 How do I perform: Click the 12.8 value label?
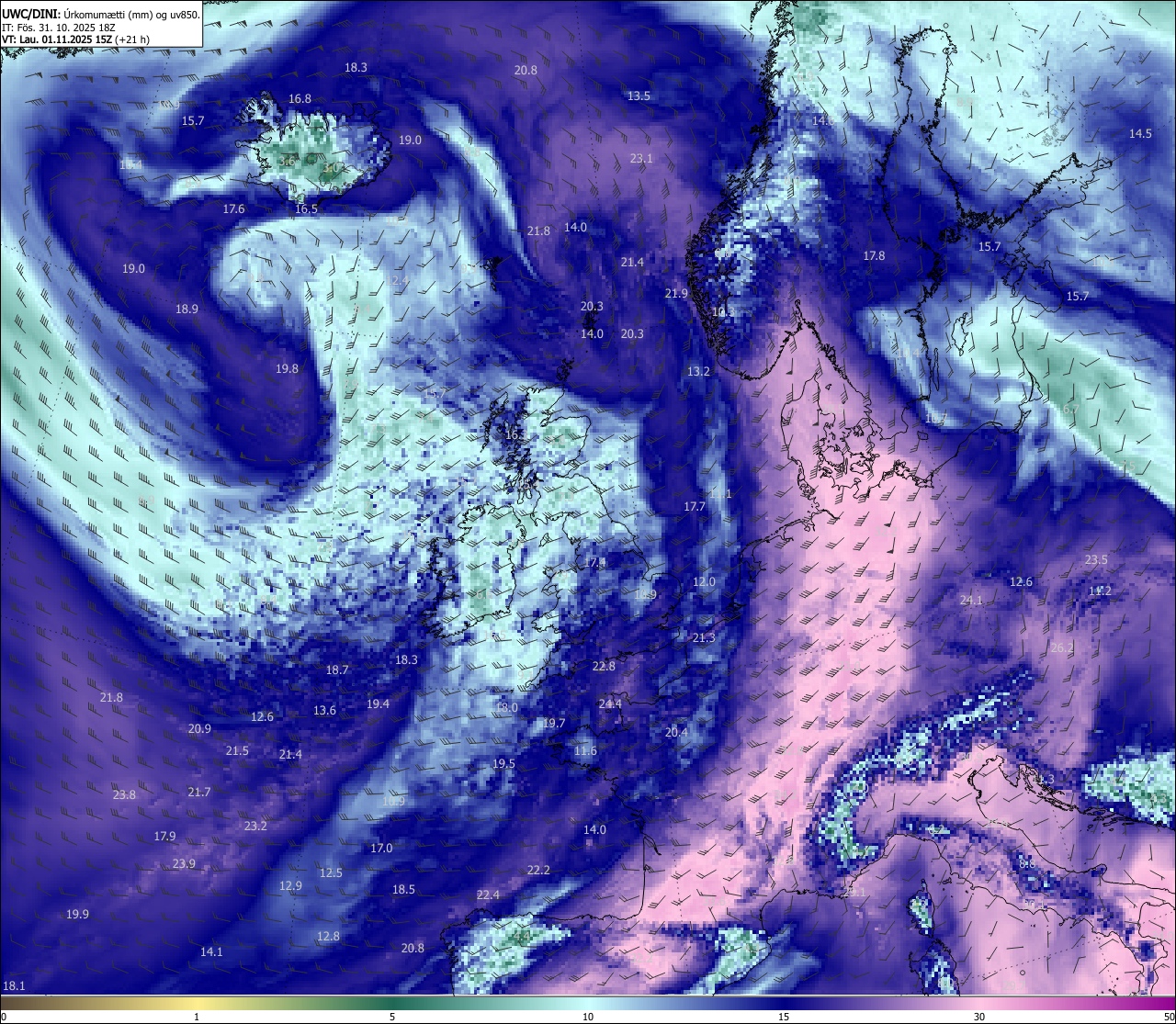click(328, 936)
